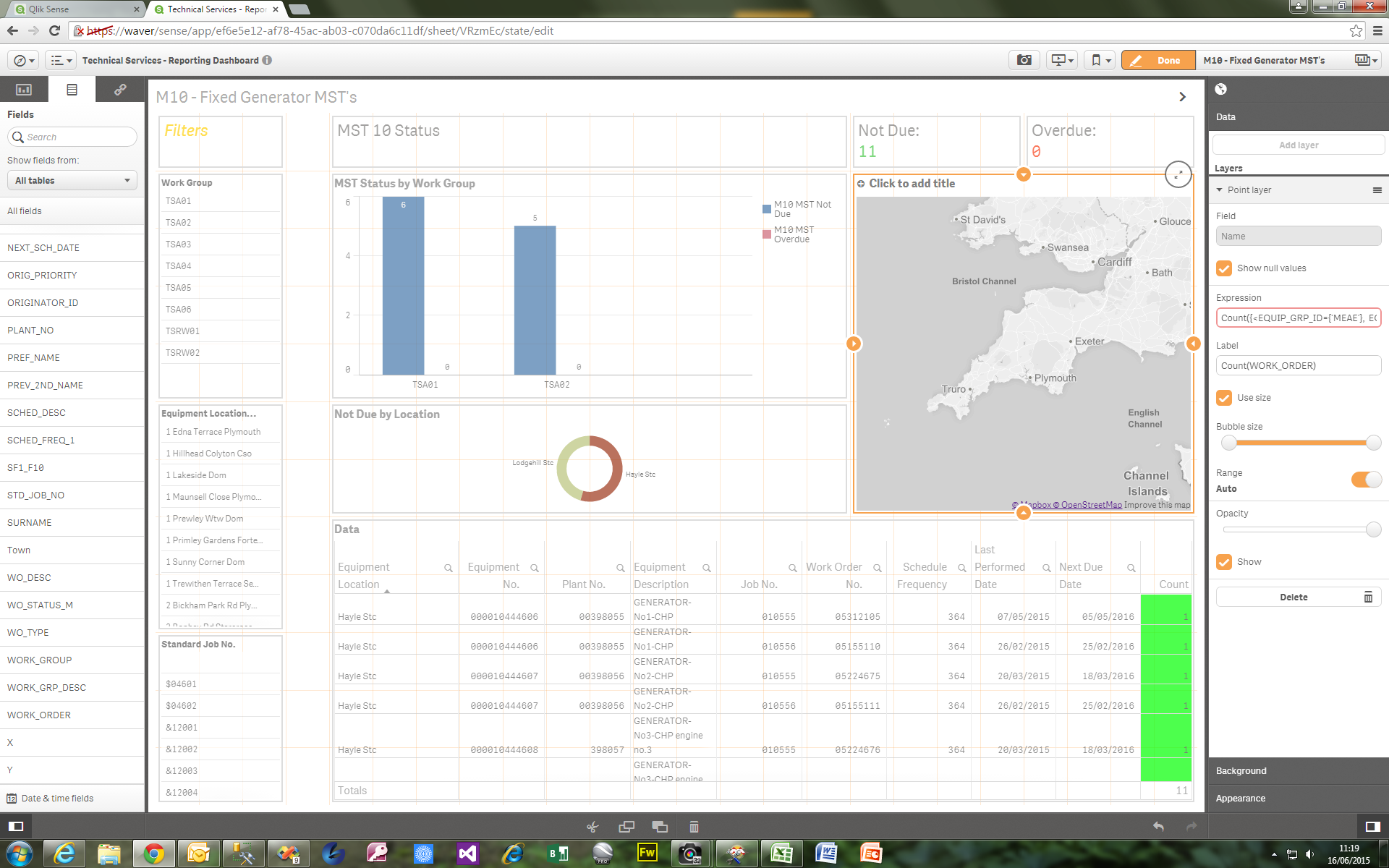Adjust the Bubble size slider right handle
The image size is (1389, 868).
pos(1374,443)
